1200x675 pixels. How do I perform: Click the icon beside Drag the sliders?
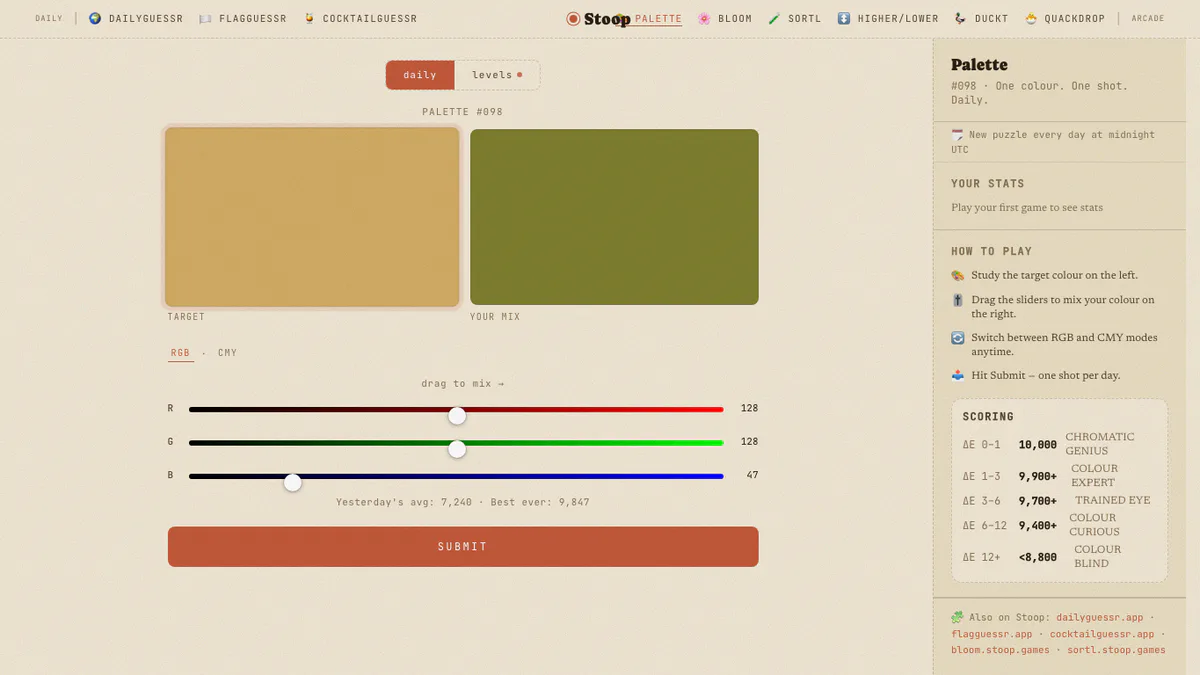click(x=958, y=300)
